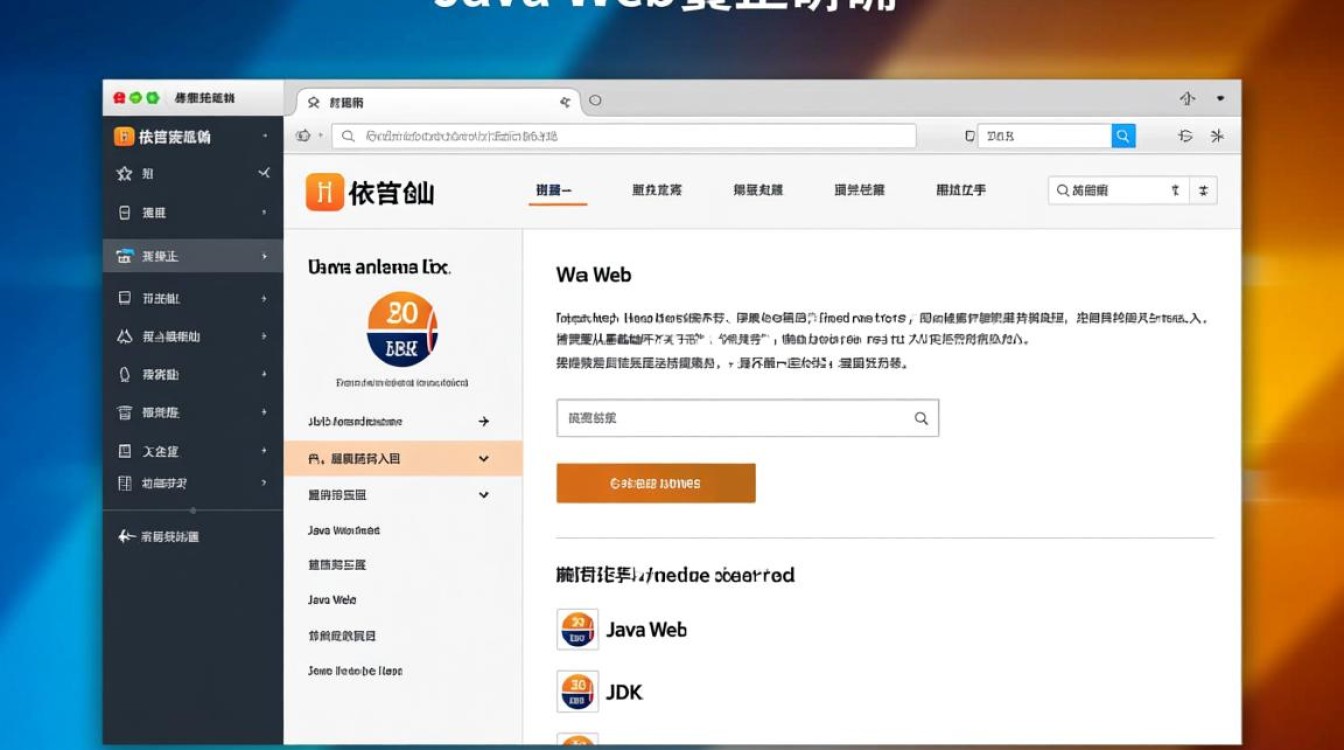
Task: Expand the second chevron item in left panel
Action: point(484,494)
